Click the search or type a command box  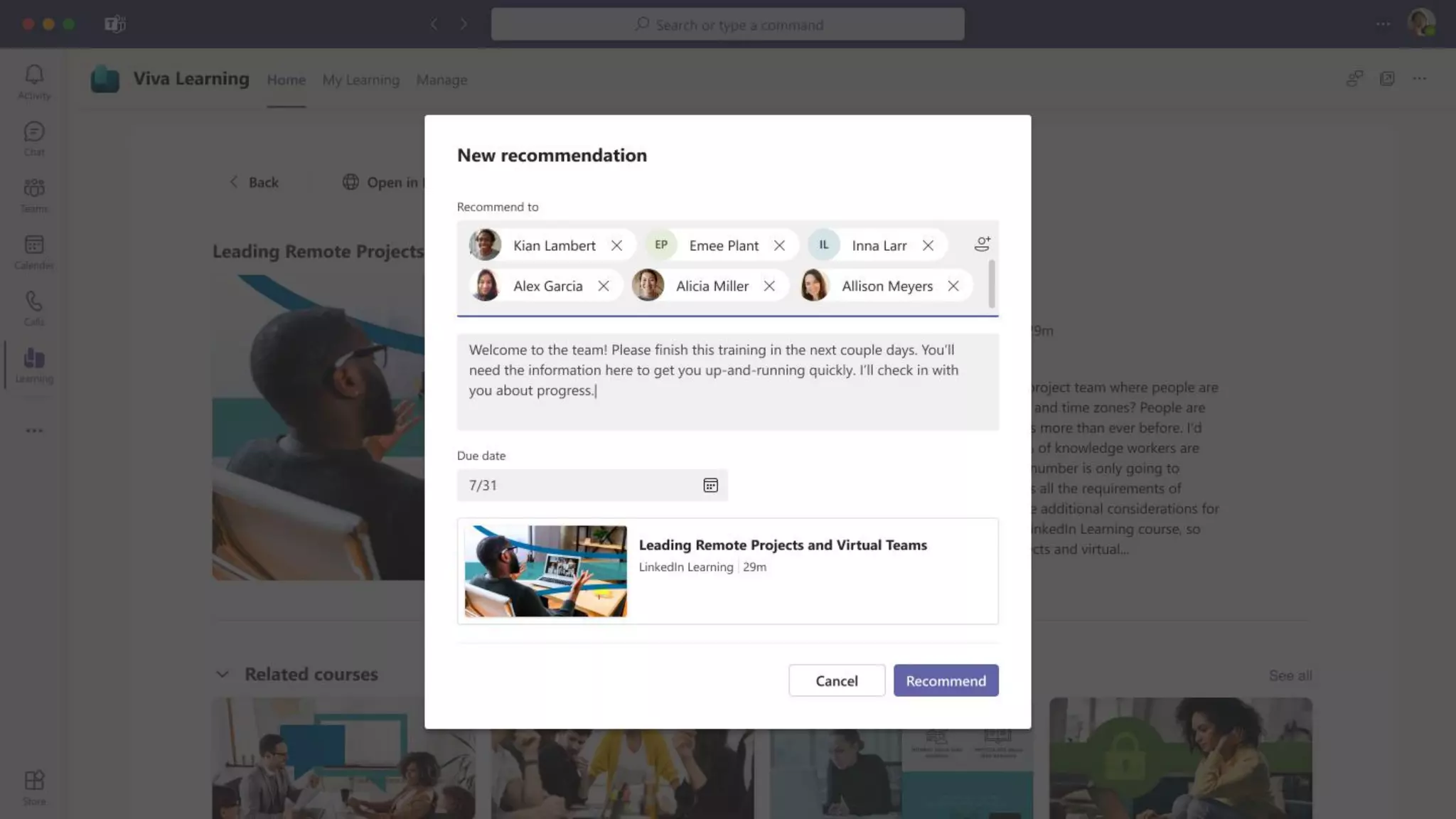[727, 25]
